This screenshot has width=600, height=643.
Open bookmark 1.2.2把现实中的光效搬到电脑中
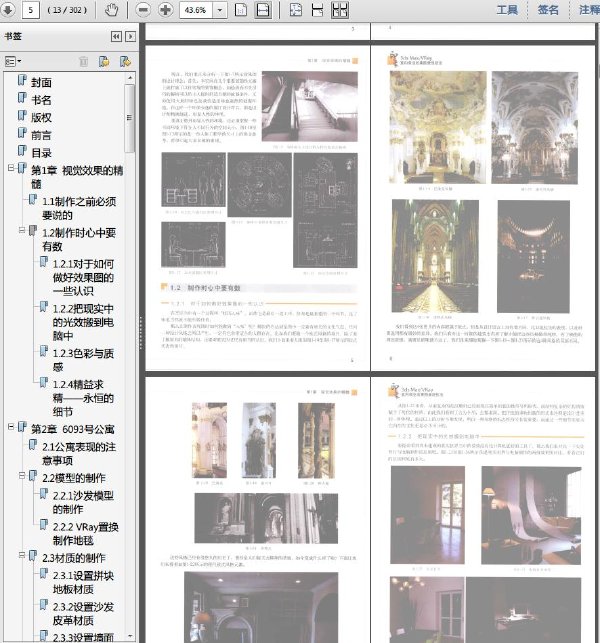(x=83, y=322)
